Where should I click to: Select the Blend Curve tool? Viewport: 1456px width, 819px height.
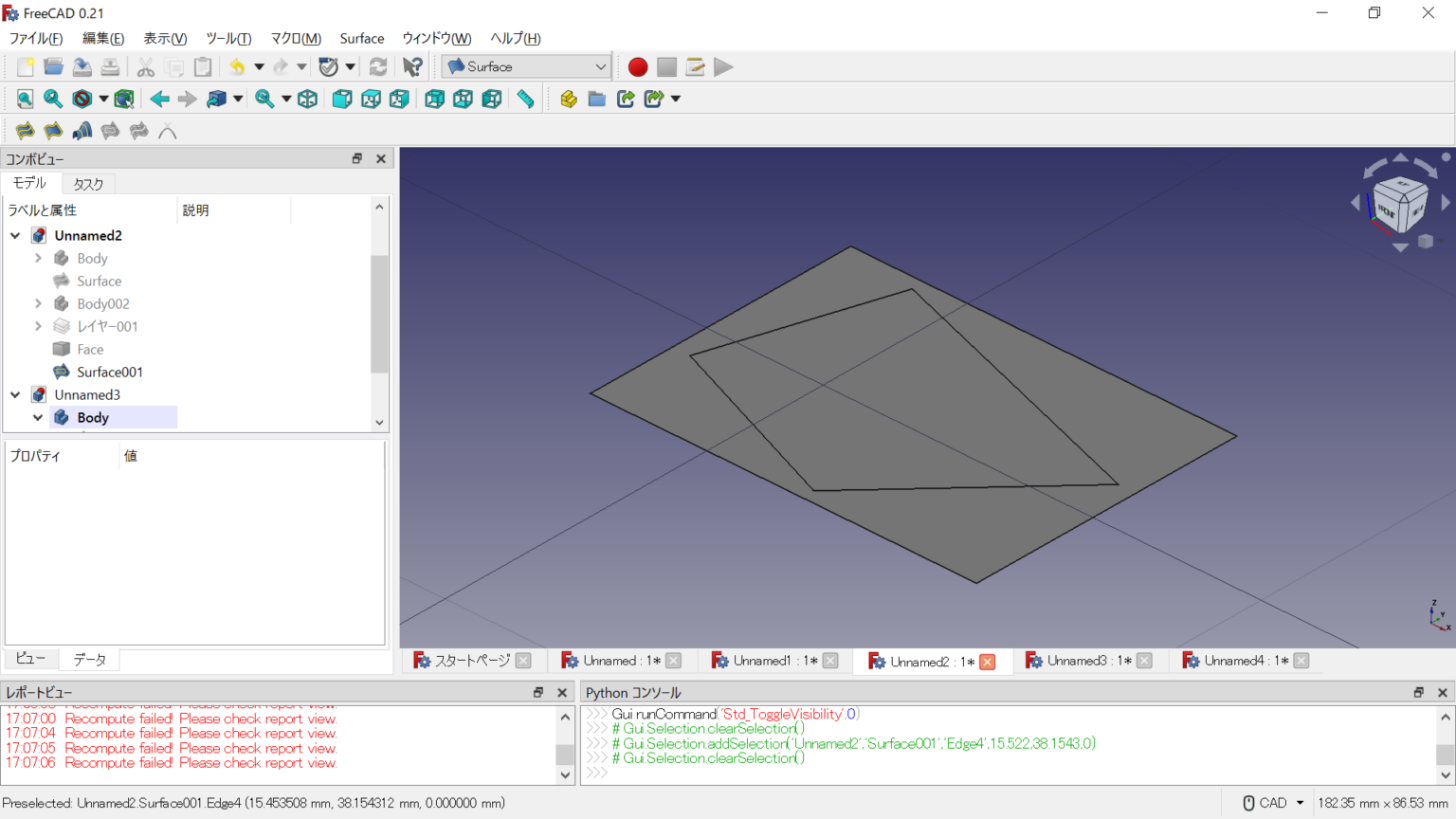[168, 131]
